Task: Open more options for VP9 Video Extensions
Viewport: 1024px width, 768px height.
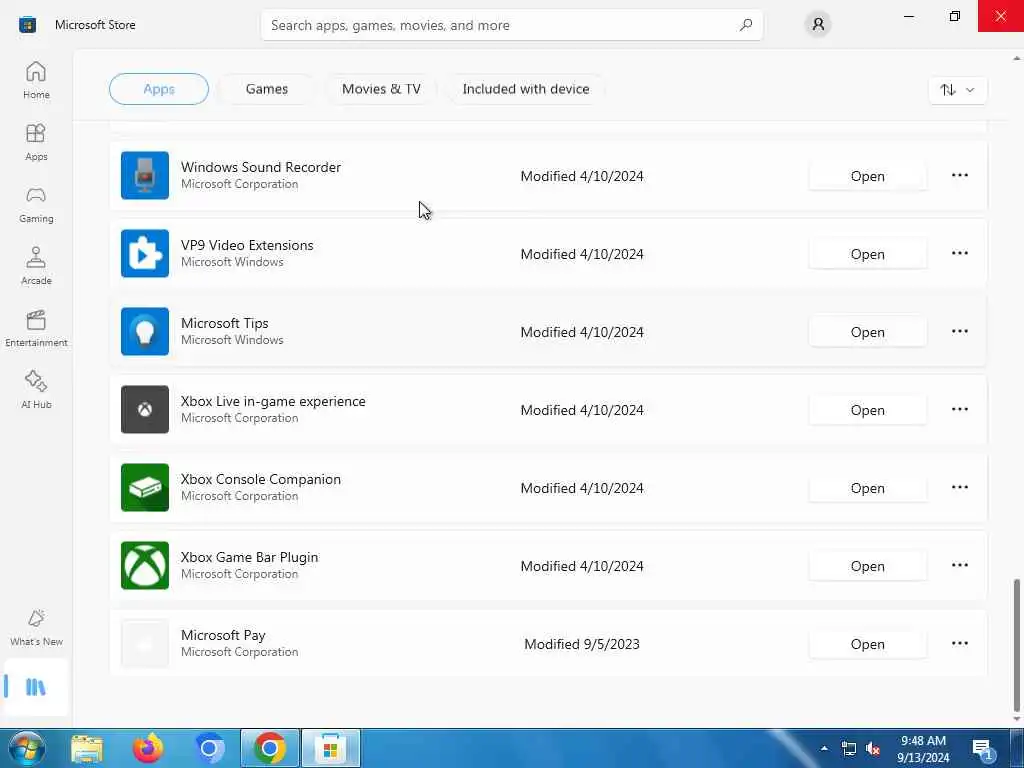Action: (x=959, y=253)
